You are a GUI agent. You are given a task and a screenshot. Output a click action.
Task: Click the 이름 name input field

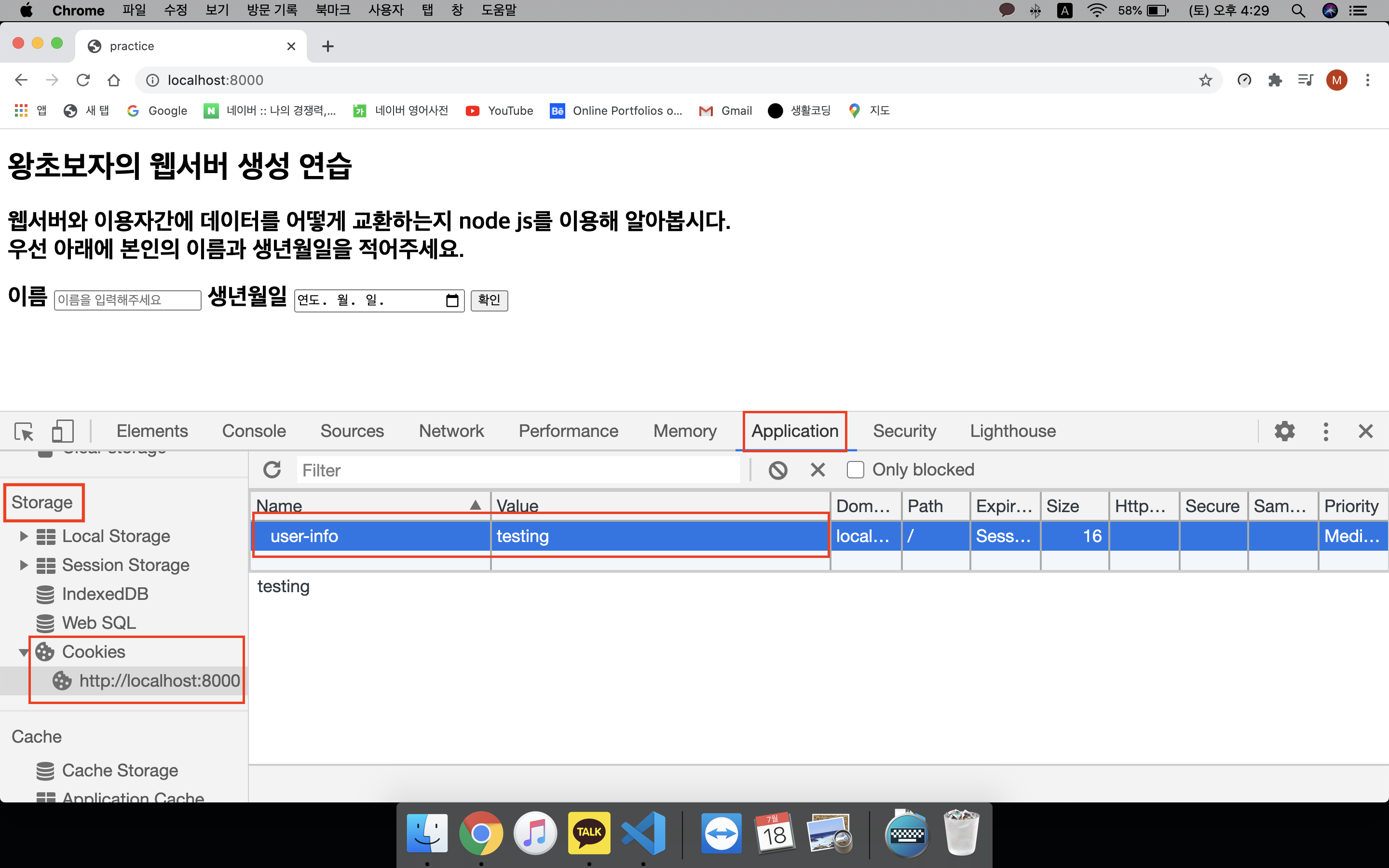(127, 300)
